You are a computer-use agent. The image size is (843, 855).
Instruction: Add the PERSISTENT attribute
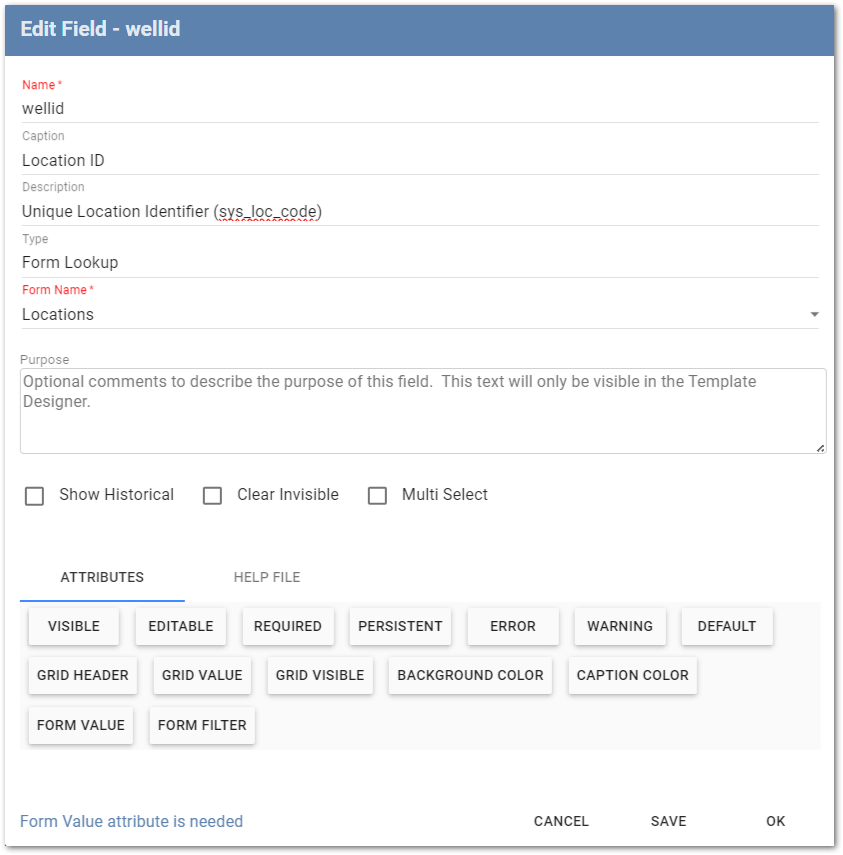[x=400, y=626]
